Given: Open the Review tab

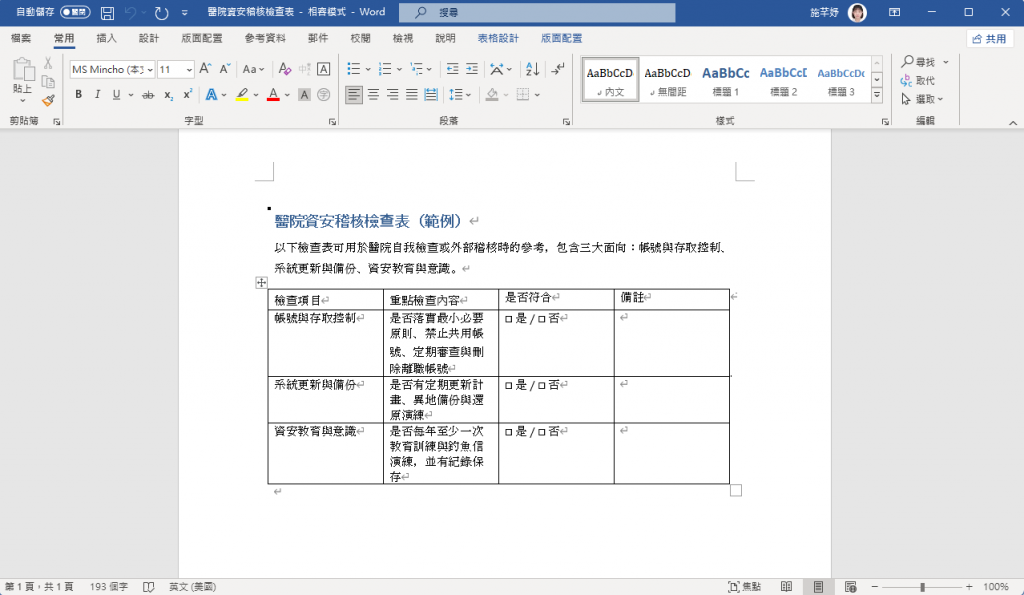Looking at the screenshot, I should [x=360, y=38].
